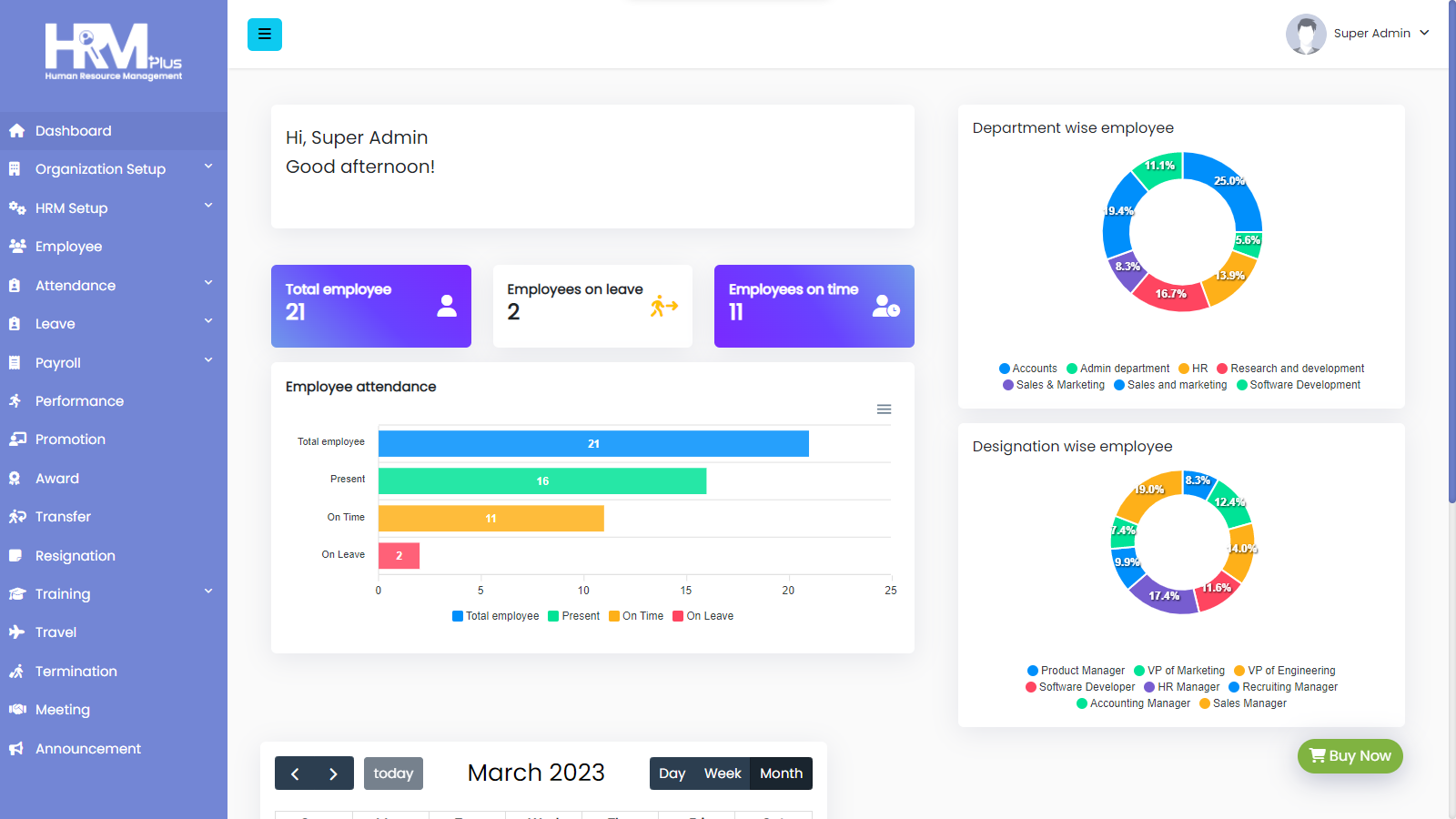Open the Performance menu item
This screenshot has height=819, width=1456.
pyautogui.click(x=114, y=401)
